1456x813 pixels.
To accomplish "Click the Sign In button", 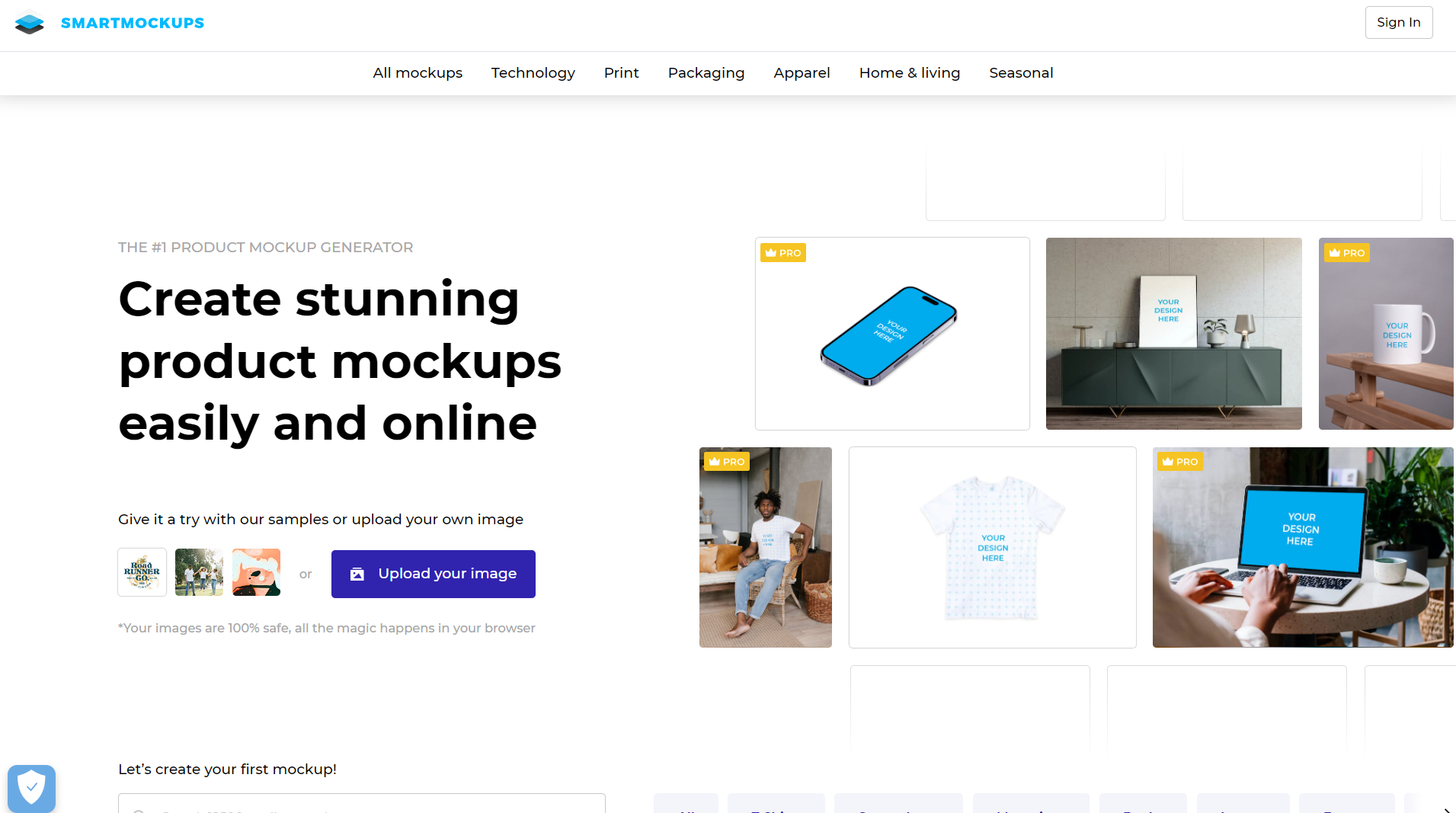I will click(x=1399, y=22).
